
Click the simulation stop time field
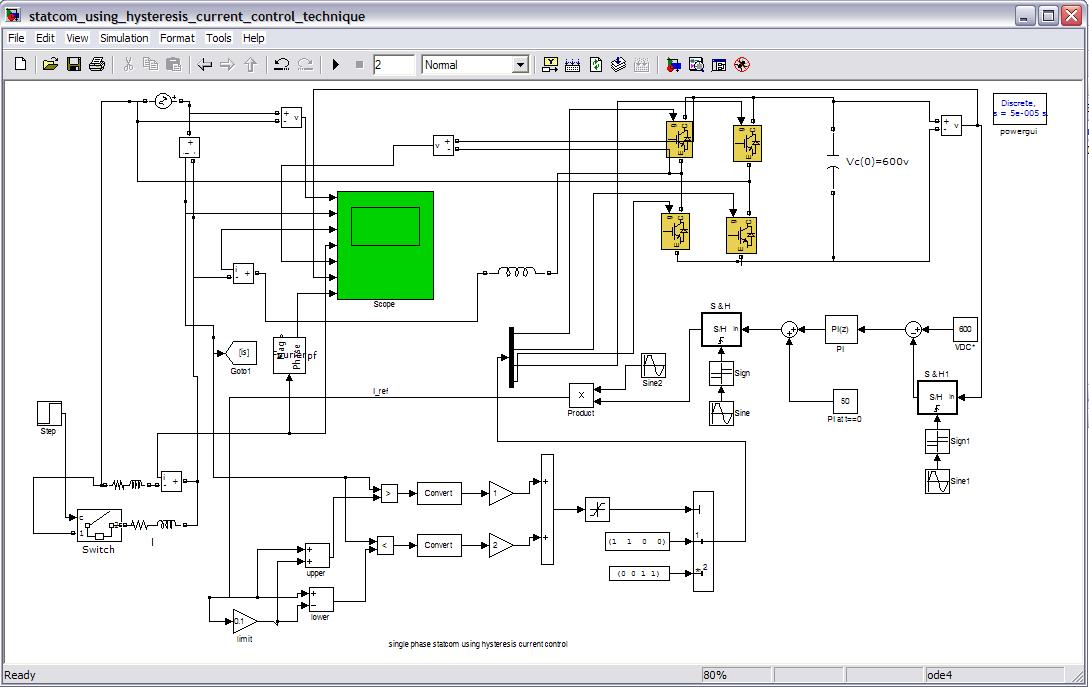coord(394,65)
